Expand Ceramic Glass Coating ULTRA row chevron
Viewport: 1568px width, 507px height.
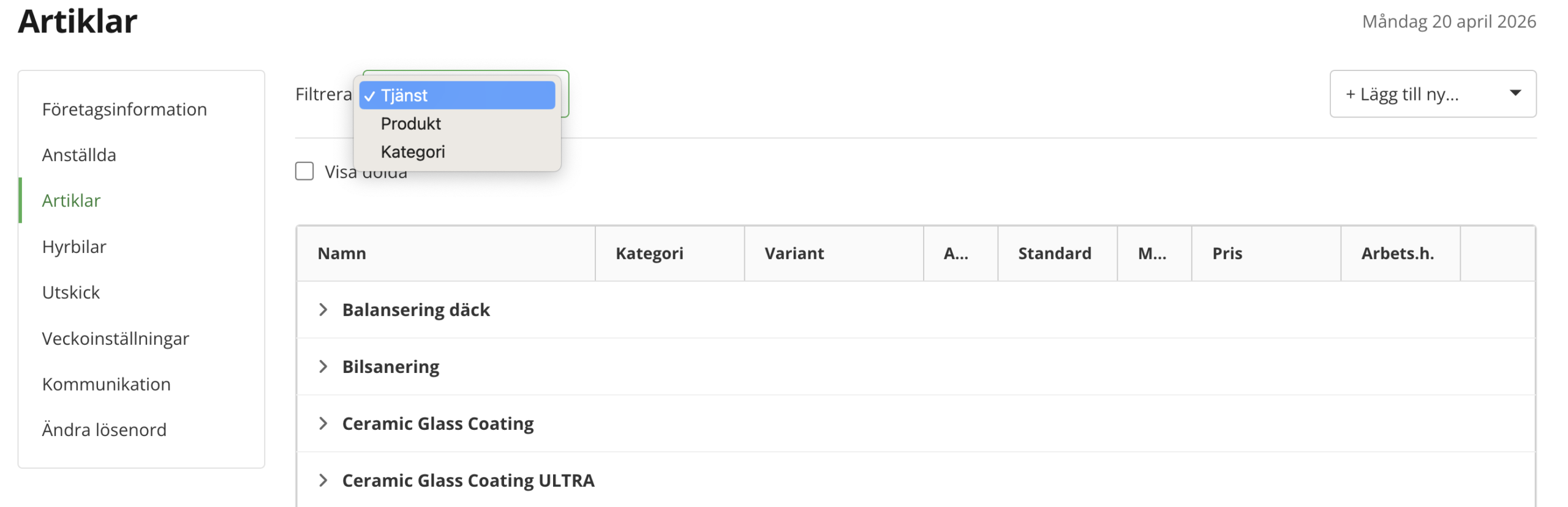pyautogui.click(x=323, y=481)
